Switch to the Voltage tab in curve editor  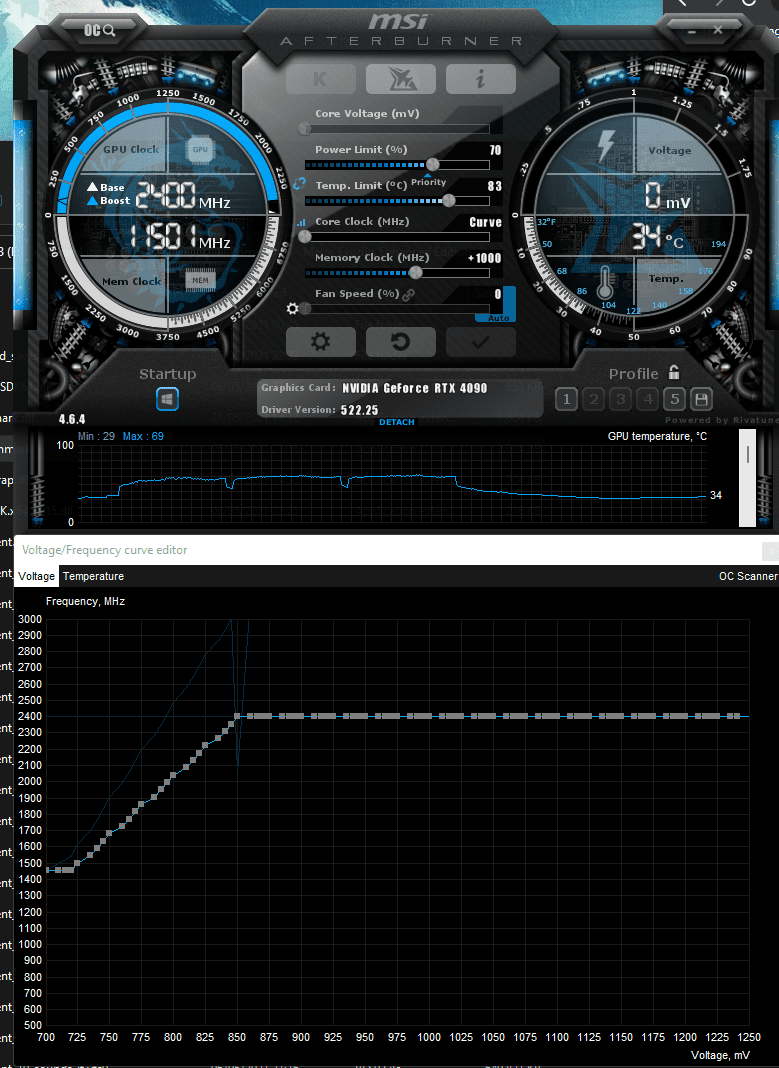37,576
